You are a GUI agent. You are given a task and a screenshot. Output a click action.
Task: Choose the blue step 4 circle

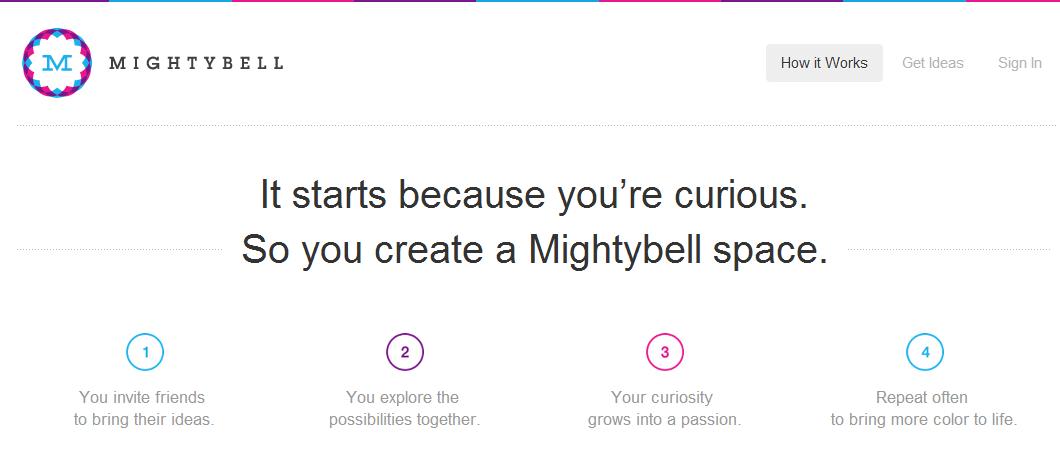[925, 352]
